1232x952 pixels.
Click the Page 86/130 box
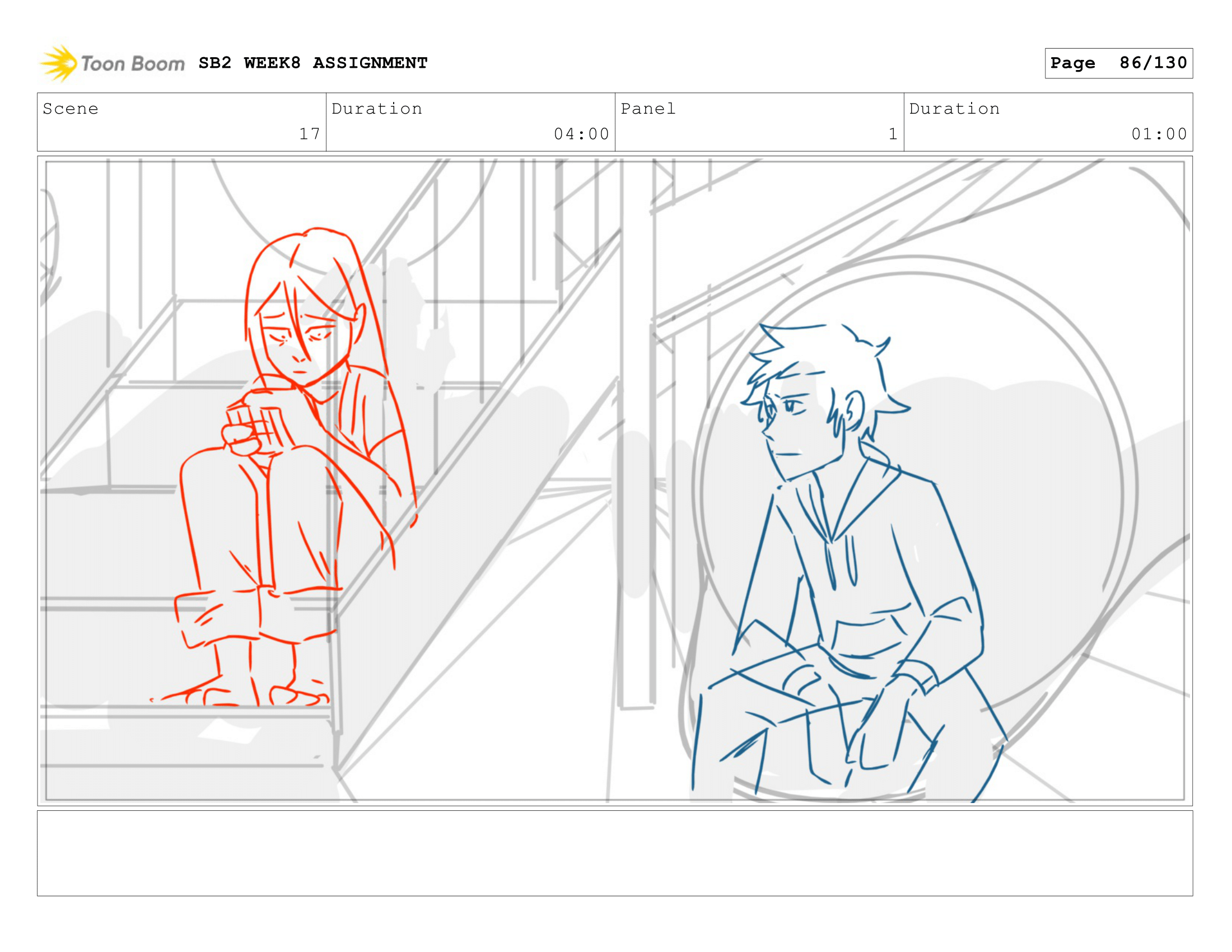click(x=1118, y=63)
